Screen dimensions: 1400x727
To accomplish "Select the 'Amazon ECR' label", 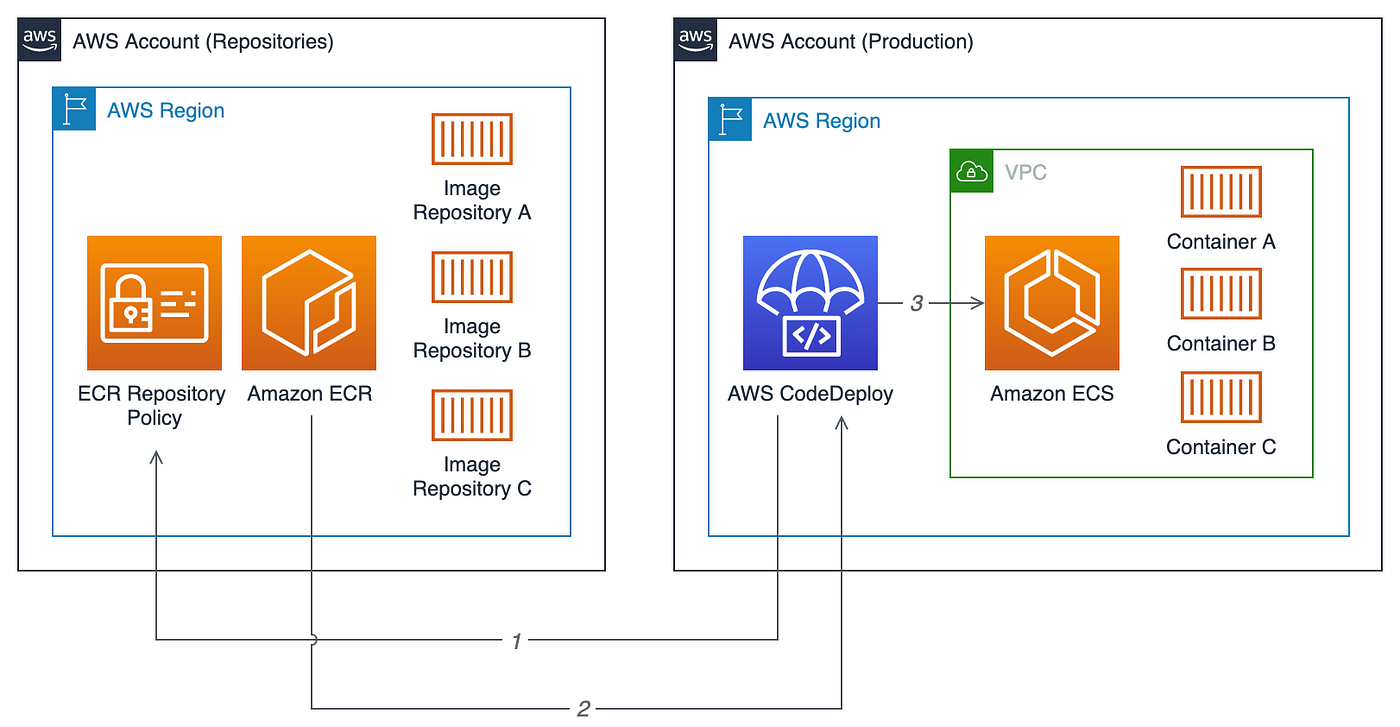I will [310, 394].
